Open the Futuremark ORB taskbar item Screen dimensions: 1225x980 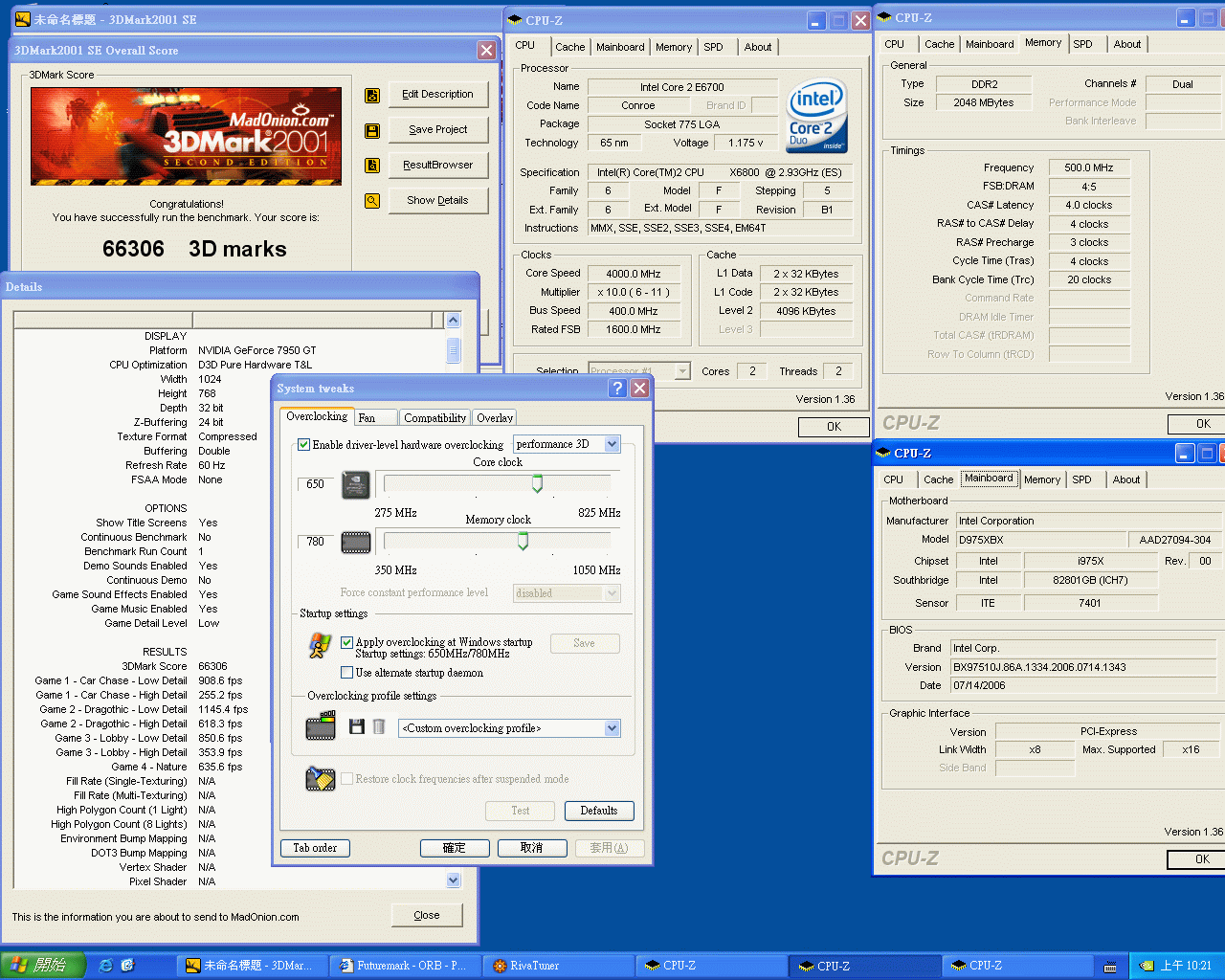pos(403,966)
